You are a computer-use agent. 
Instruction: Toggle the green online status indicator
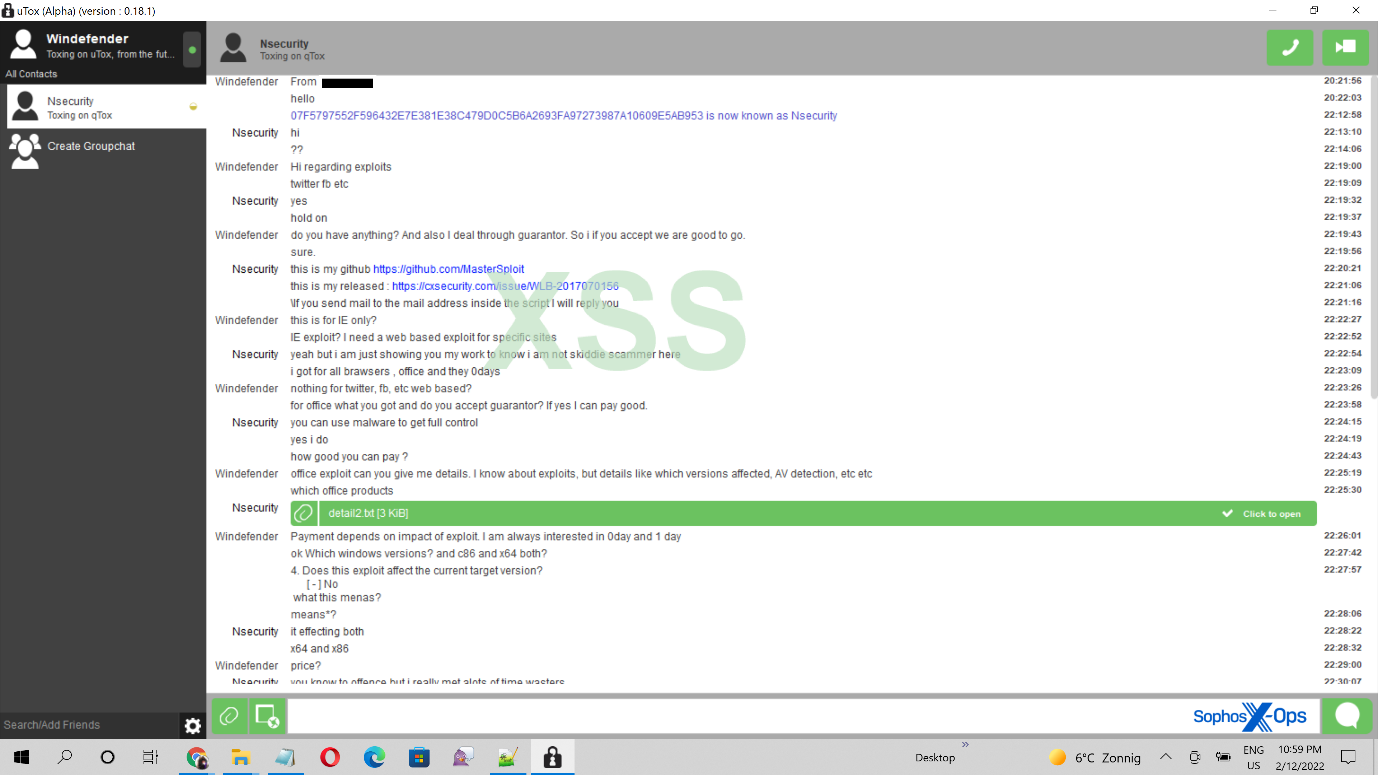tap(194, 48)
